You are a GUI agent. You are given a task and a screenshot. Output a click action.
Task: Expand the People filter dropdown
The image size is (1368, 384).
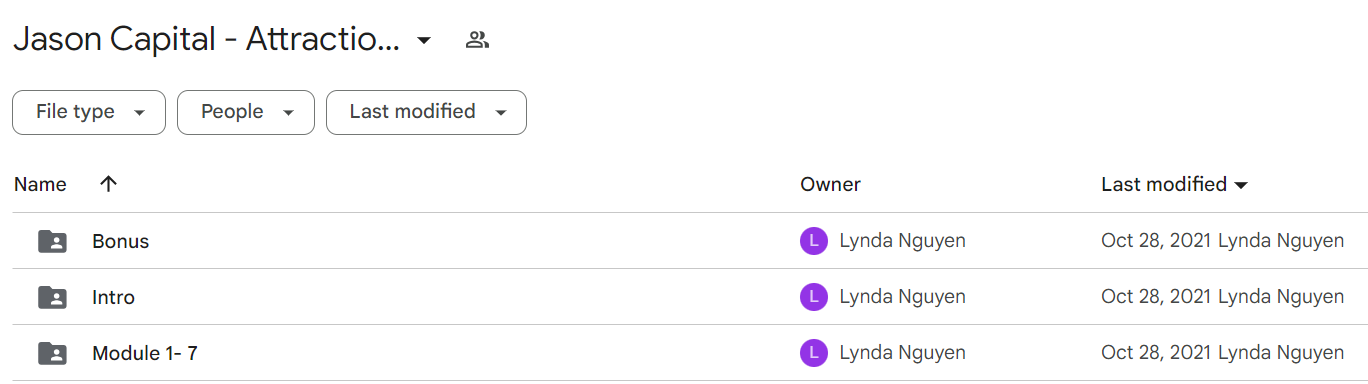pyautogui.click(x=246, y=112)
